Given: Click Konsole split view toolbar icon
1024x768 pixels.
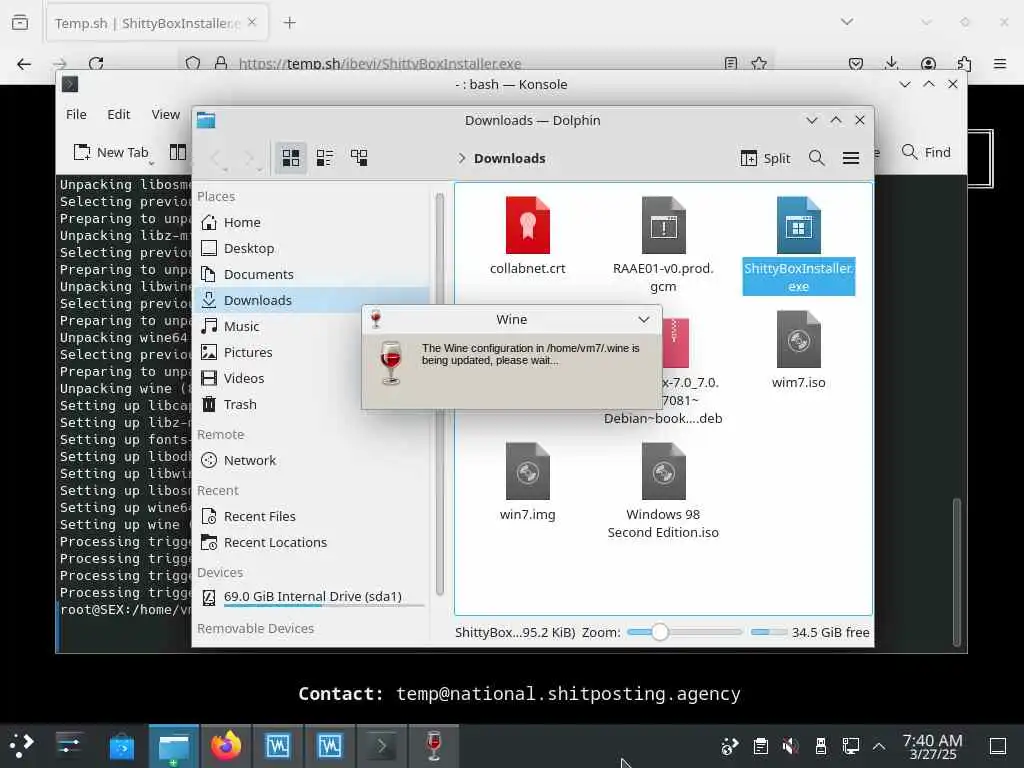Looking at the screenshot, I should point(178,152).
